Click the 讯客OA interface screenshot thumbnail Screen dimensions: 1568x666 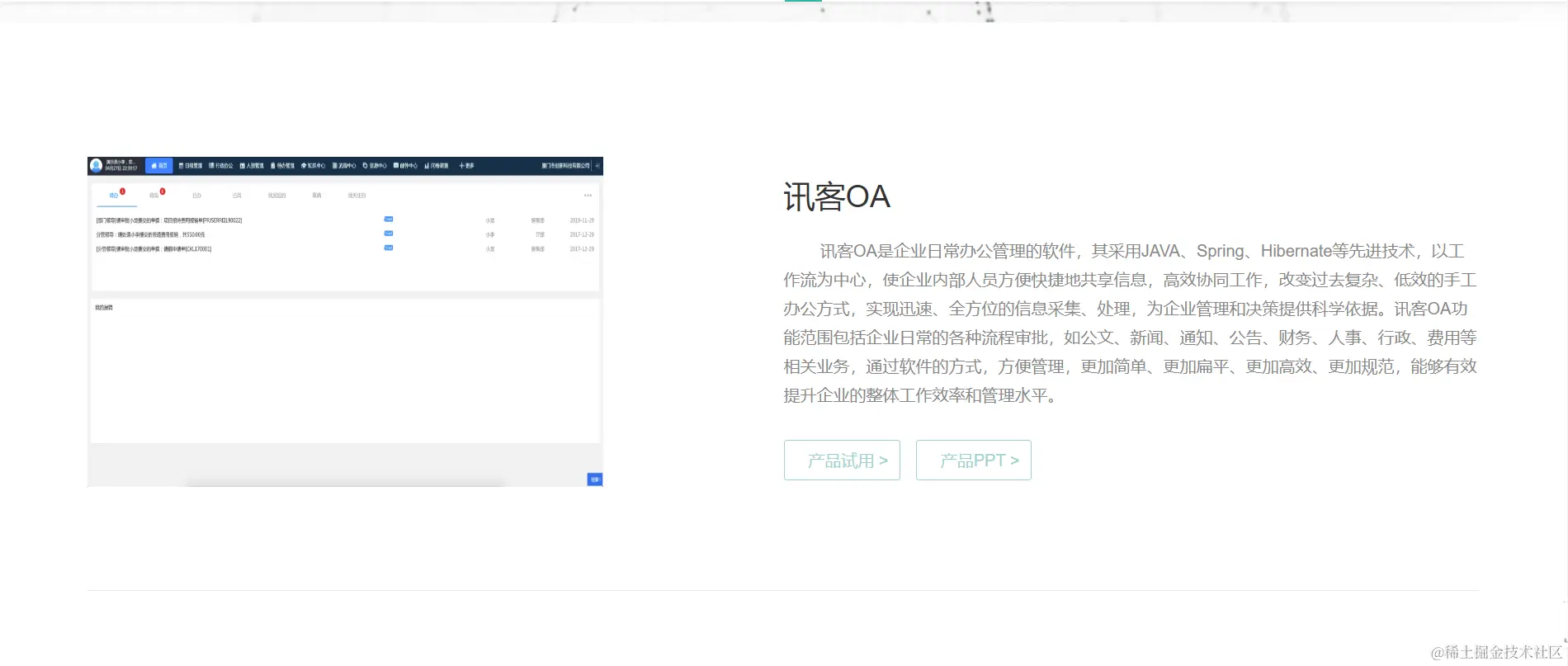tap(345, 322)
